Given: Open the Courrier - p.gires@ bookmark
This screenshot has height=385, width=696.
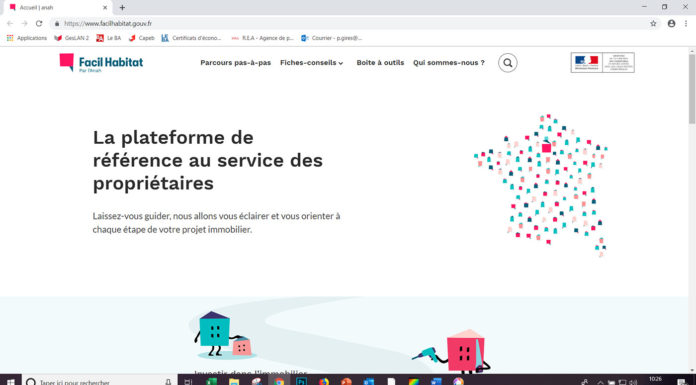Looking at the screenshot, I should point(332,38).
